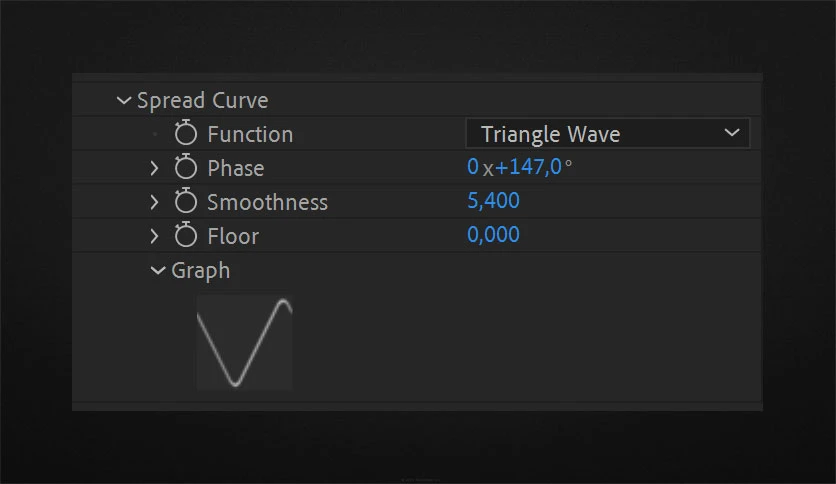Toggle the Function stopwatch icon
This screenshot has width=836, height=484.
186,133
